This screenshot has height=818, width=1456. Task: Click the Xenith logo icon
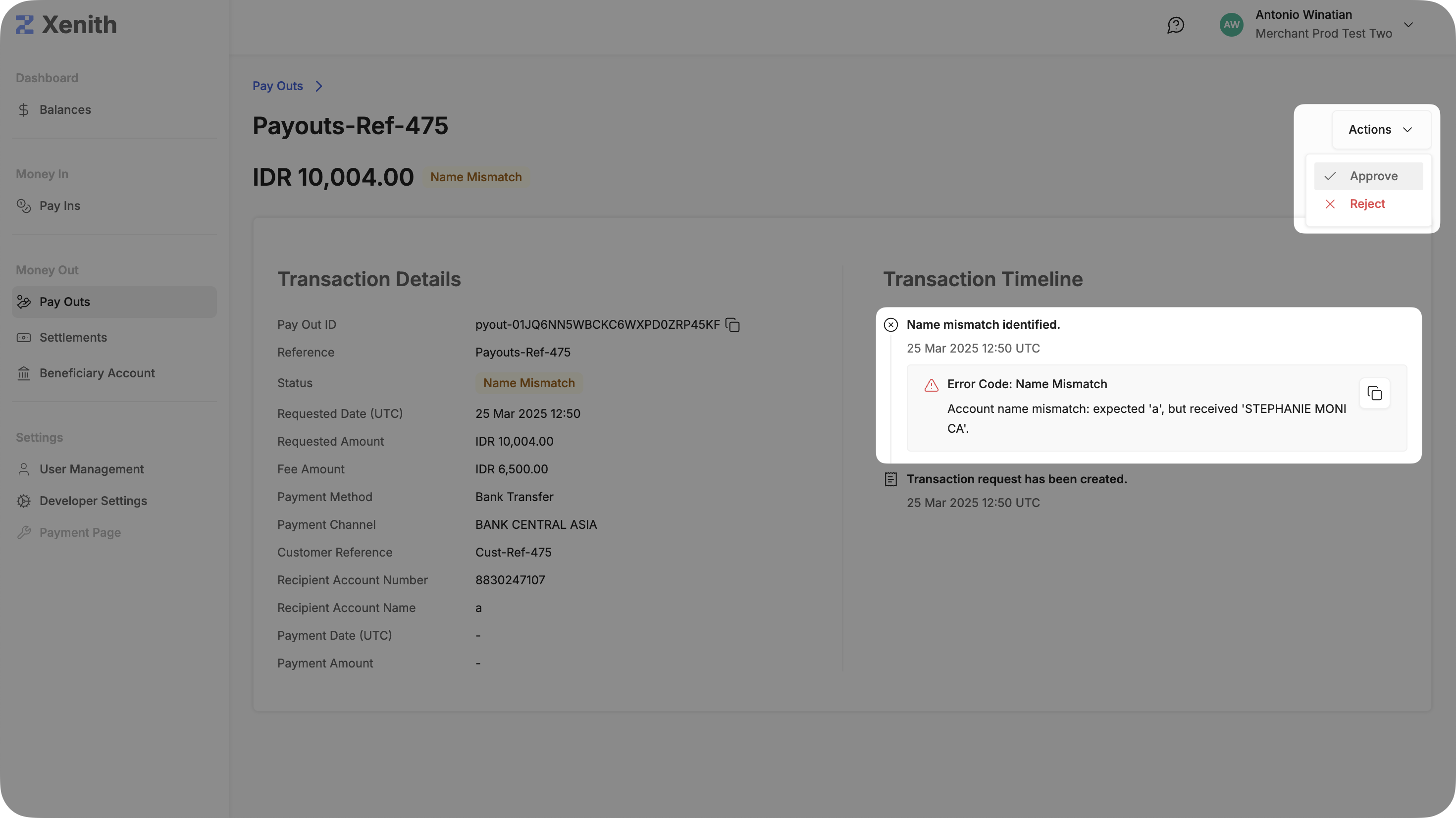[24, 25]
